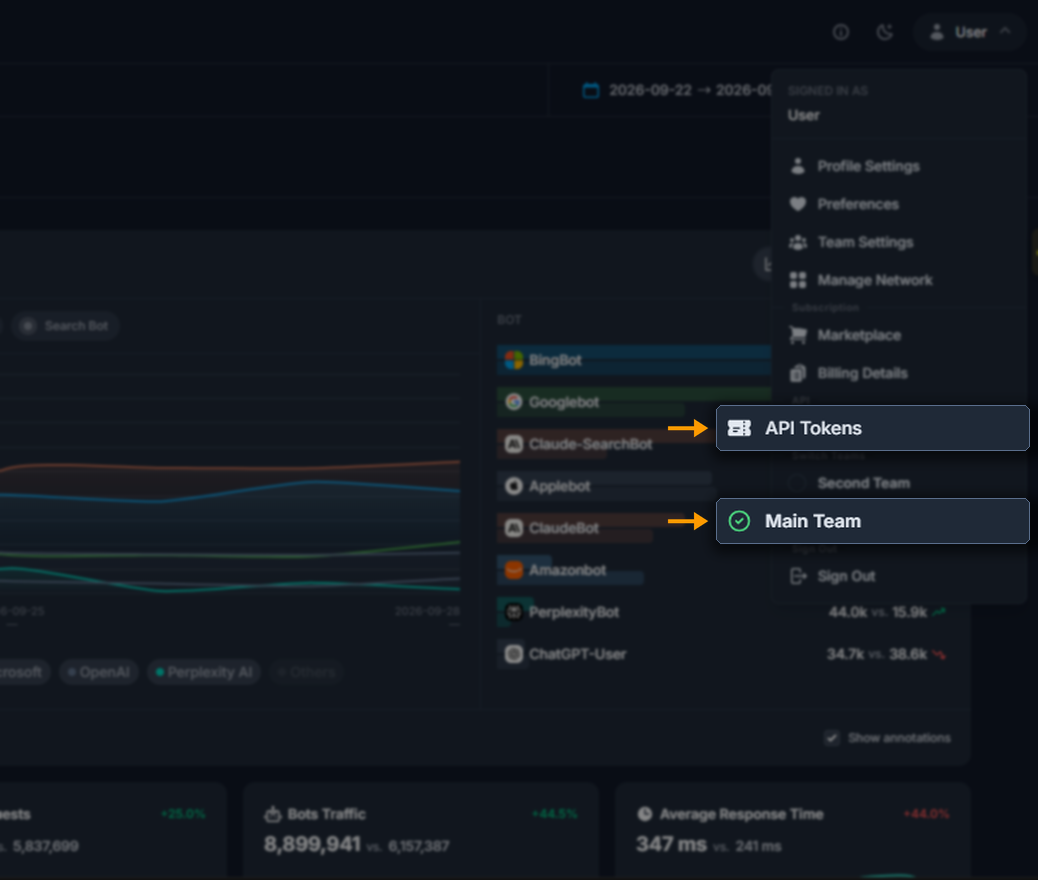The image size is (1038, 880).
Task: Click the ChatGPT-User logo icon
Action: (x=514, y=654)
